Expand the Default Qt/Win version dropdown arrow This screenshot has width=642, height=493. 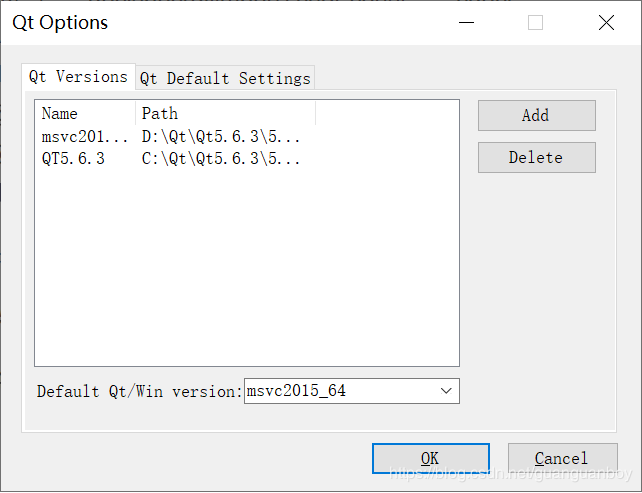[446, 391]
